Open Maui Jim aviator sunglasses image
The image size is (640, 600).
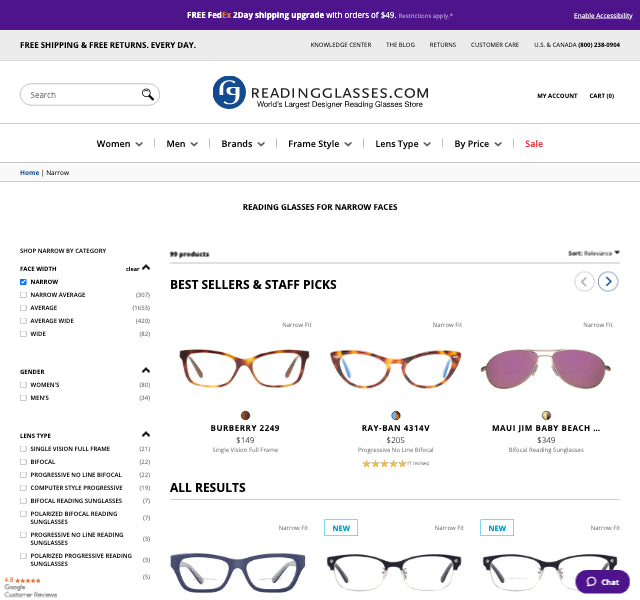click(x=546, y=369)
